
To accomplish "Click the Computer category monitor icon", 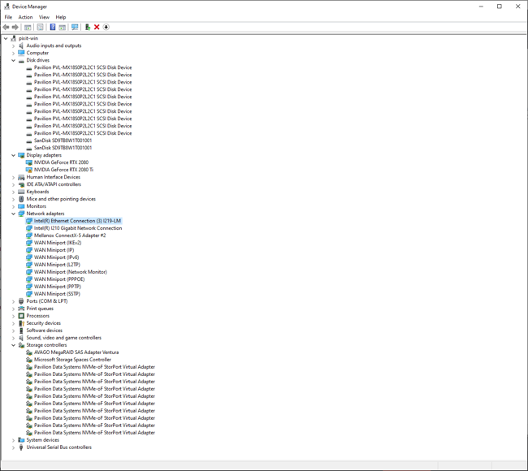I will (x=21, y=53).
